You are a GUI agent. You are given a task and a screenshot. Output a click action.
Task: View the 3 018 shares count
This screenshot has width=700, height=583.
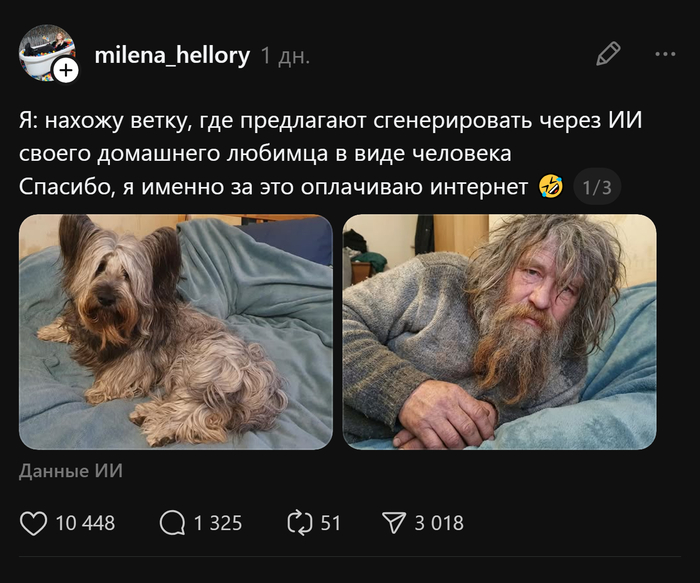[x=439, y=523]
